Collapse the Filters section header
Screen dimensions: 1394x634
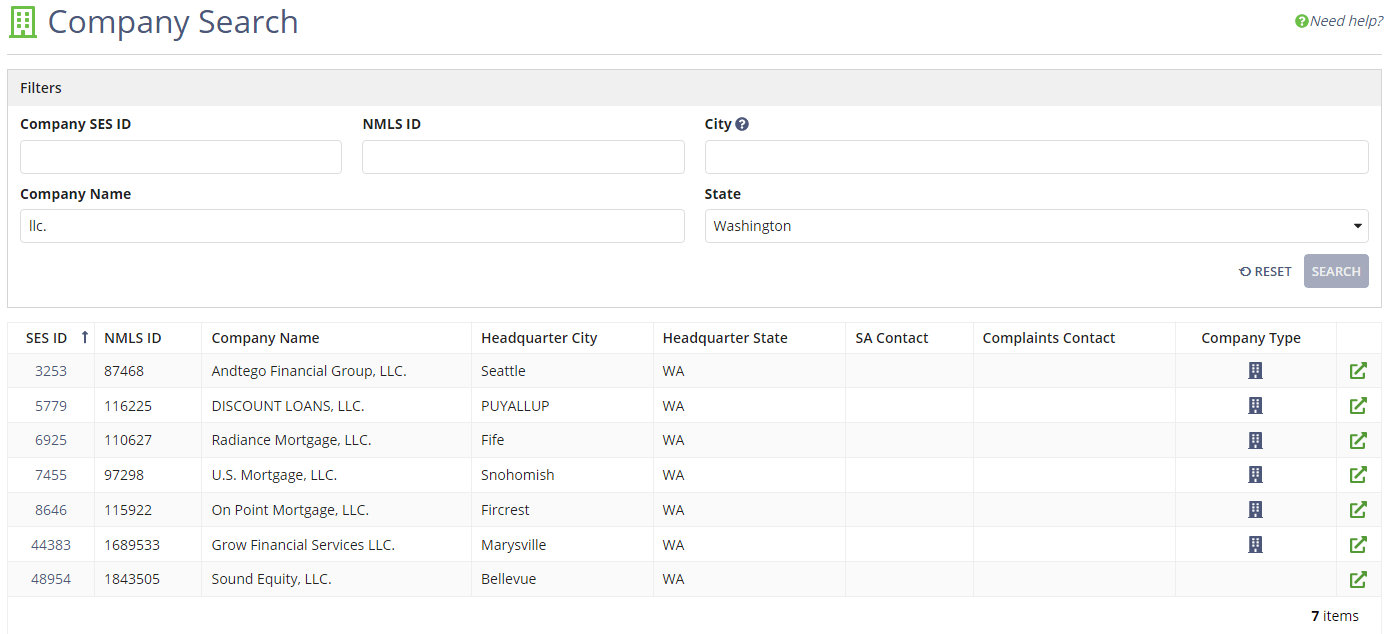[41, 87]
